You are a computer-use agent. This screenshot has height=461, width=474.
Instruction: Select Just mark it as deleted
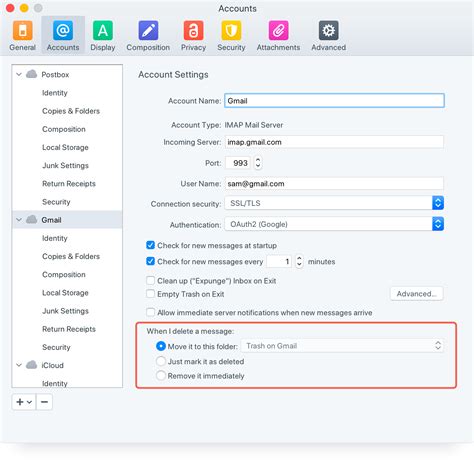tap(161, 361)
